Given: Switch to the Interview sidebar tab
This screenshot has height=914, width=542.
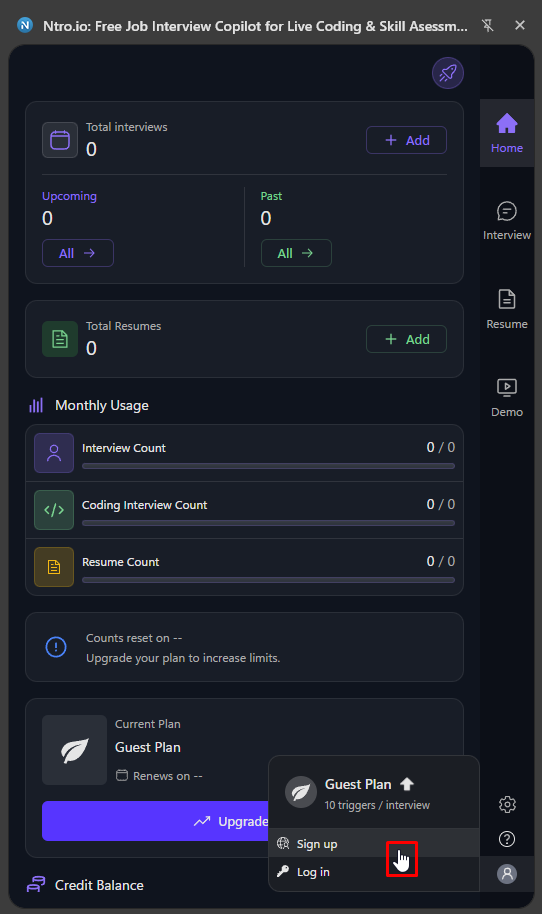Looking at the screenshot, I should click(506, 221).
